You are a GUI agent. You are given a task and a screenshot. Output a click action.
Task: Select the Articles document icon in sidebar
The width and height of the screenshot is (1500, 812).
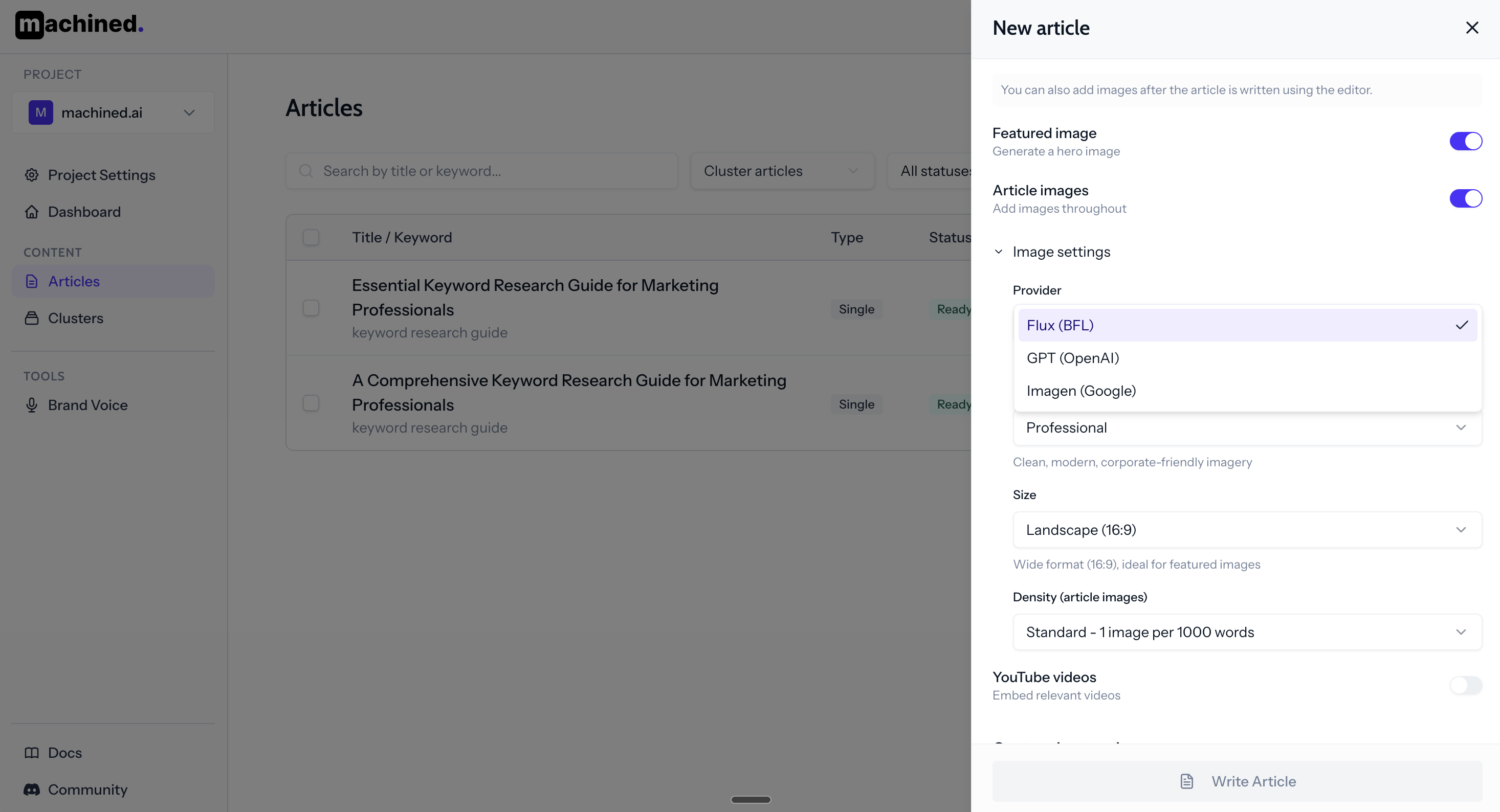point(31,281)
